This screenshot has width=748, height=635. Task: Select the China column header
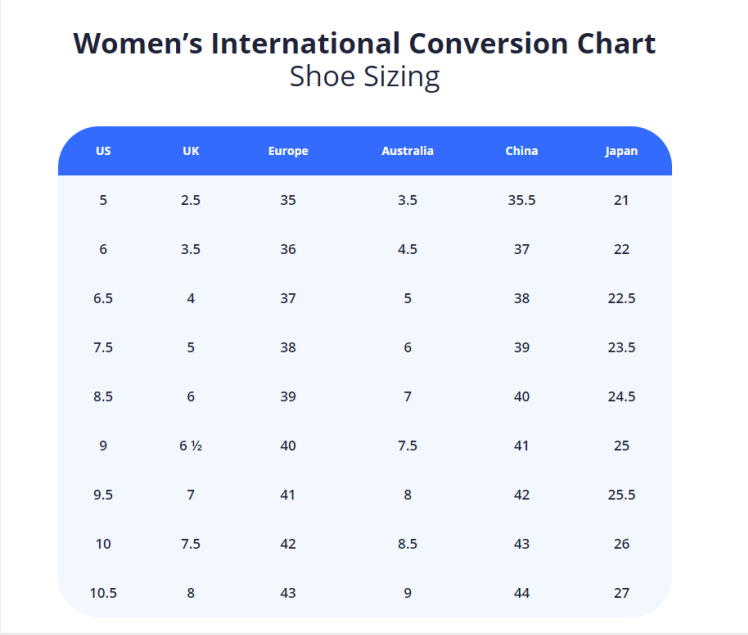521,151
